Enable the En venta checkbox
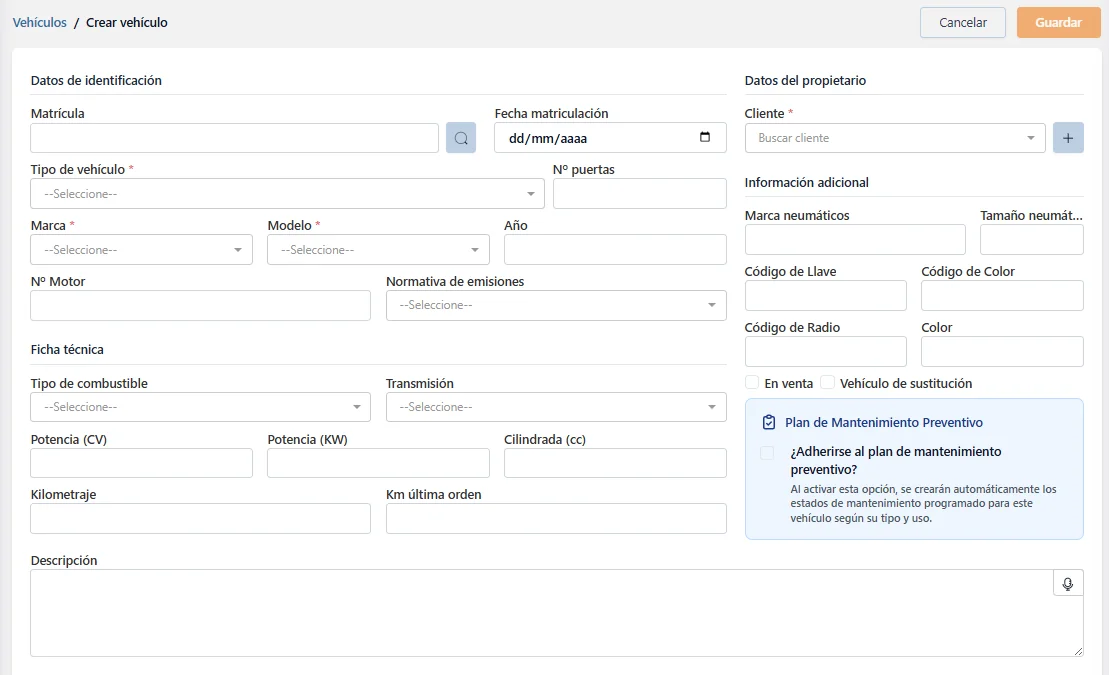Viewport: 1109px width, 675px height. [752, 383]
